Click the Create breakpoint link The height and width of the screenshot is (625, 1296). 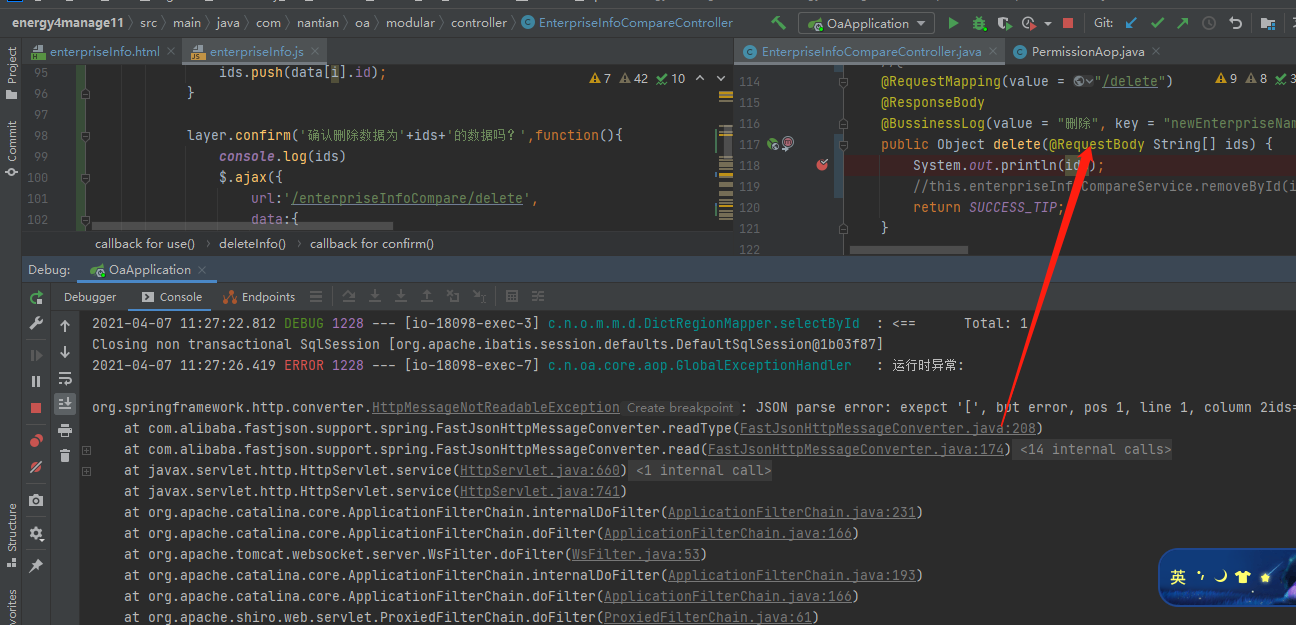point(682,408)
